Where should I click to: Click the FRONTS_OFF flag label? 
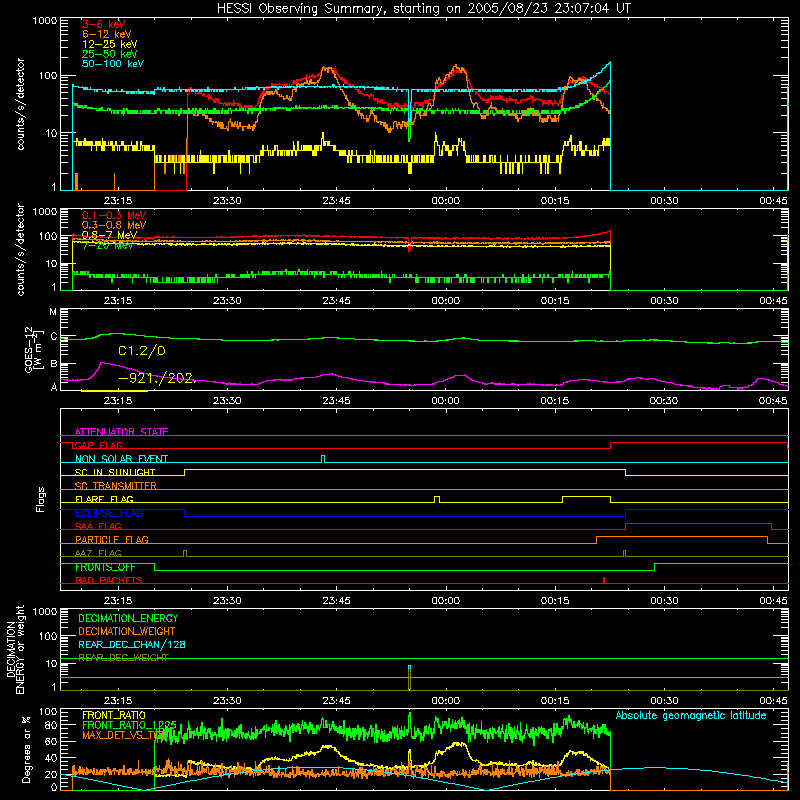(105, 567)
